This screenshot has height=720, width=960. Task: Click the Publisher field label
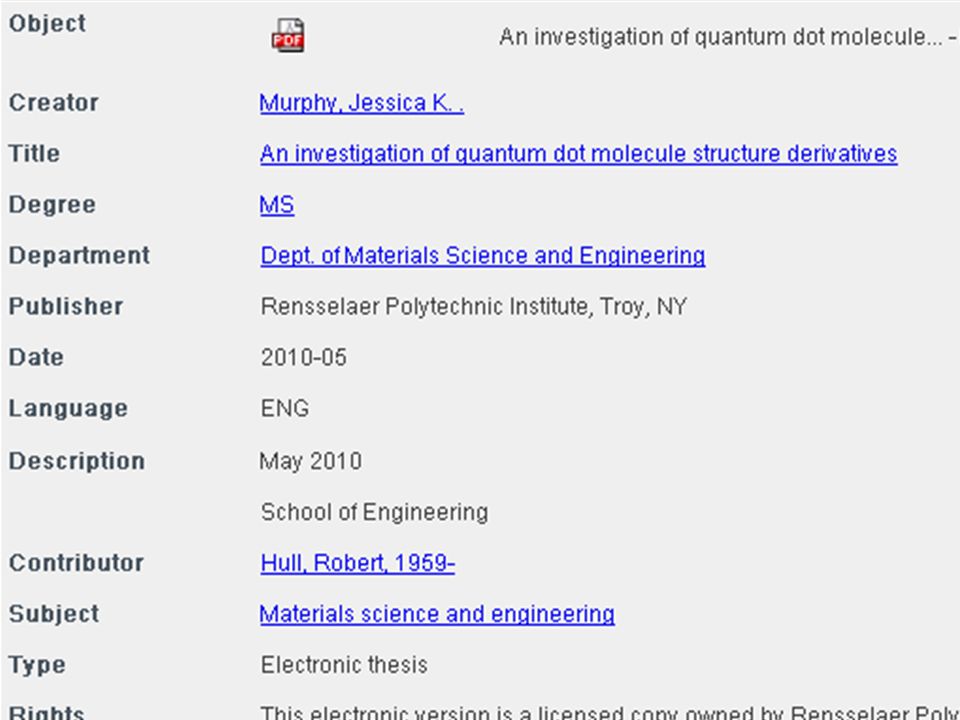pyautogui.click(x=66, y=306)
